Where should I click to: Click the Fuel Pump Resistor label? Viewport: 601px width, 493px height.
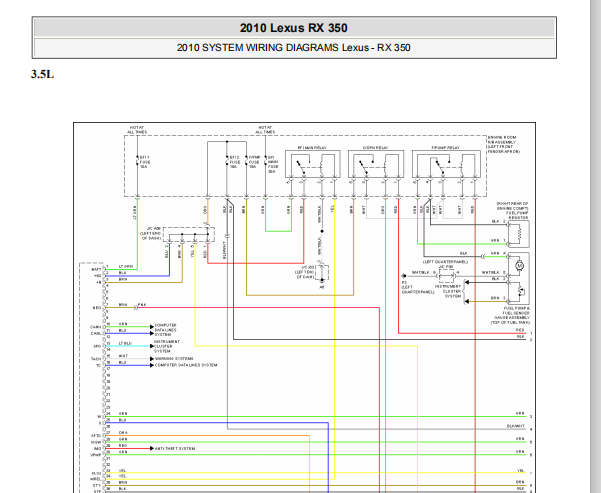[x=513, y=210]
